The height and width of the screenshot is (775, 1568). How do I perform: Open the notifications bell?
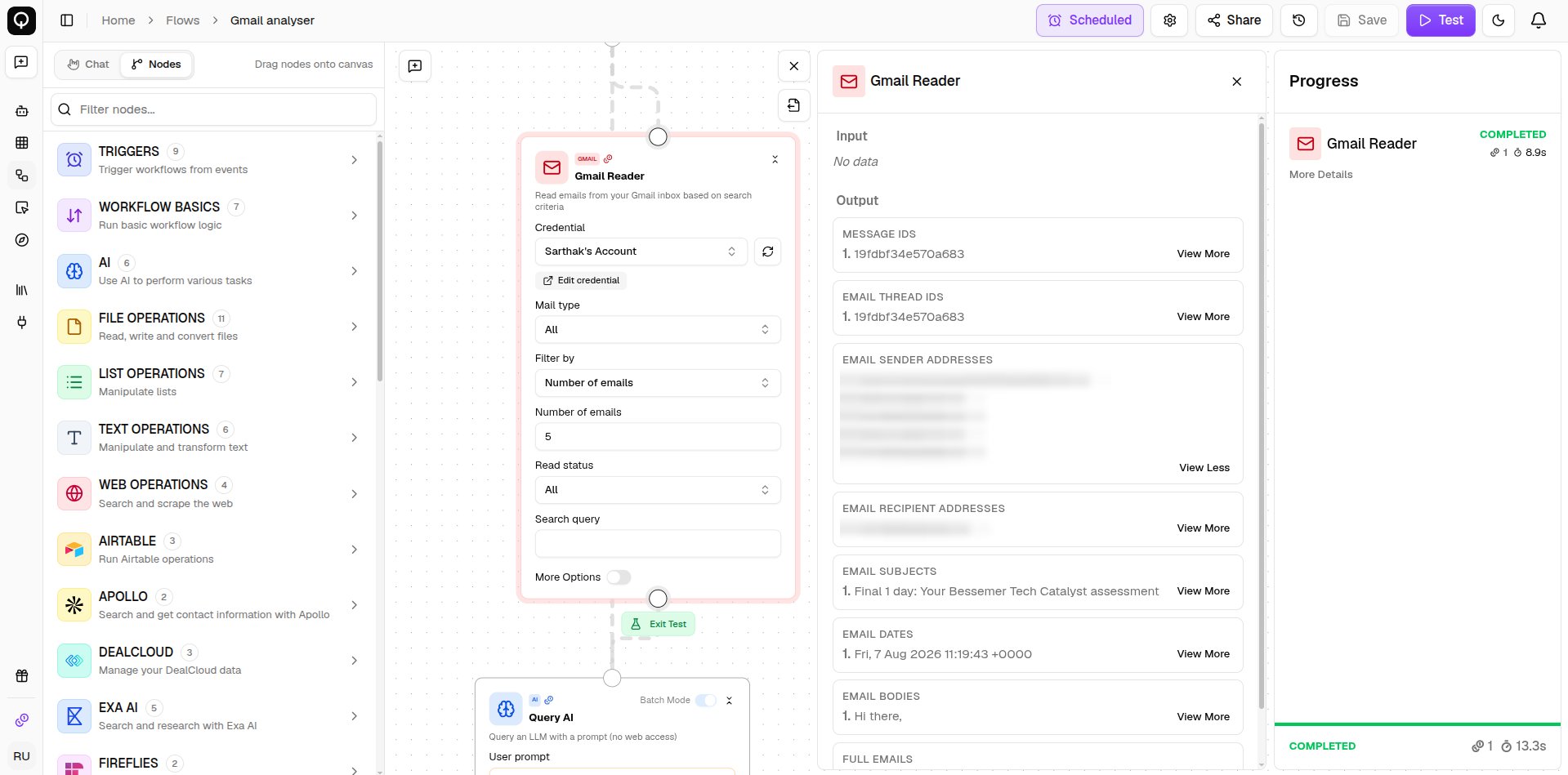[1539, 20]
